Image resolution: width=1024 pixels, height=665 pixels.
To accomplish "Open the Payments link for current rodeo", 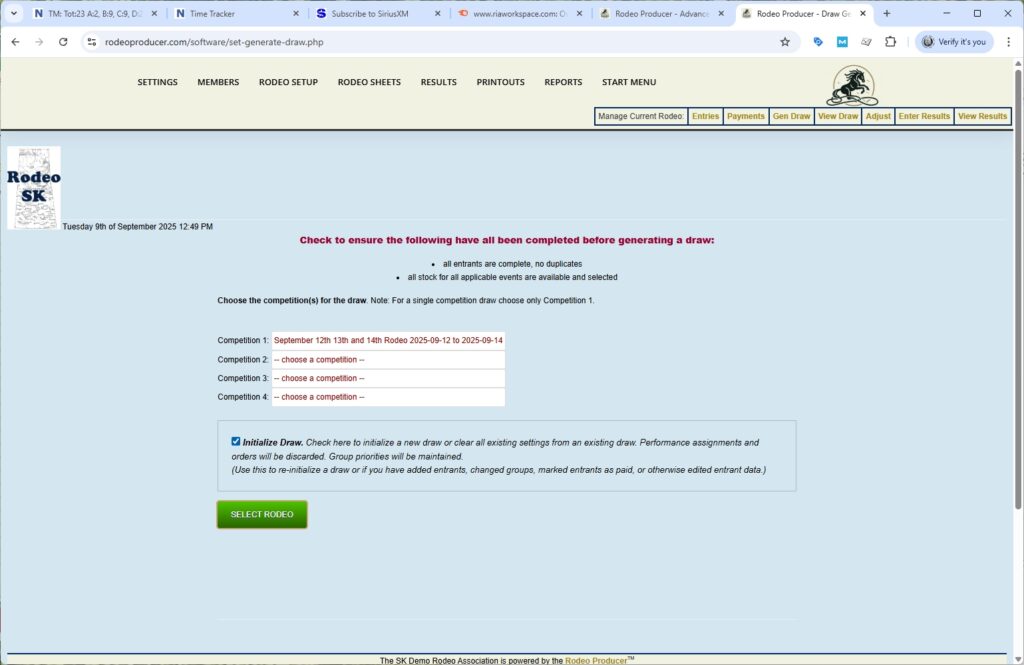I will coord(745,116).
